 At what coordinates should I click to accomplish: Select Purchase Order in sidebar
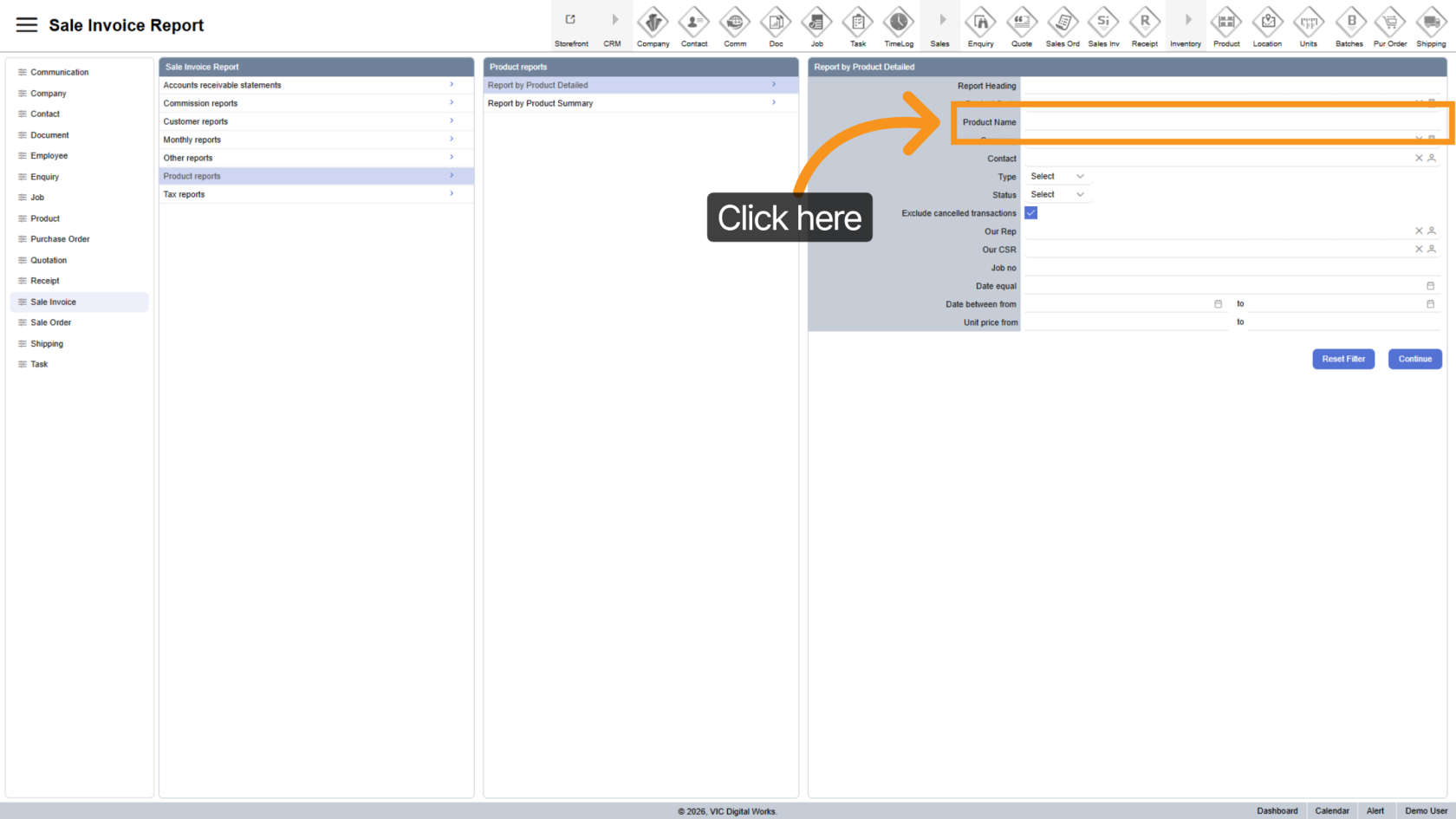point(60,239)
